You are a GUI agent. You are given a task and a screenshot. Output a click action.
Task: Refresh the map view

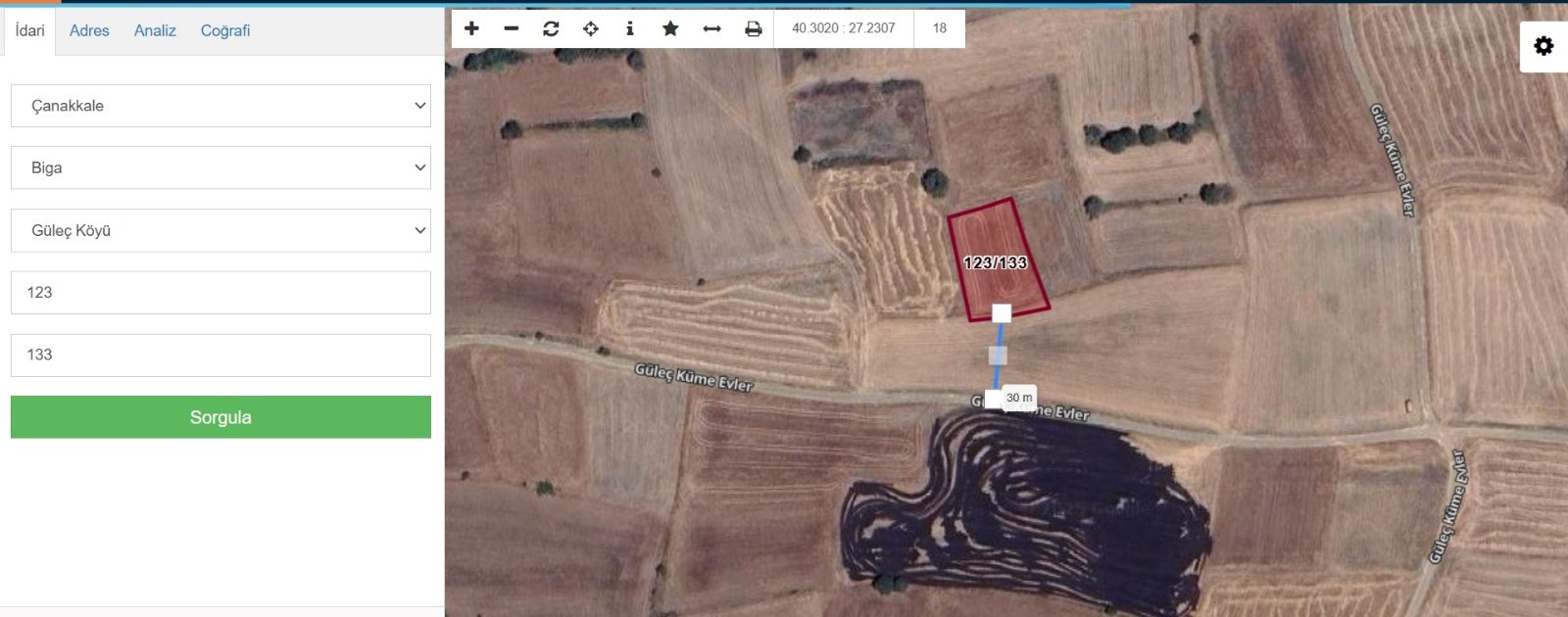(x=551, y=28)
